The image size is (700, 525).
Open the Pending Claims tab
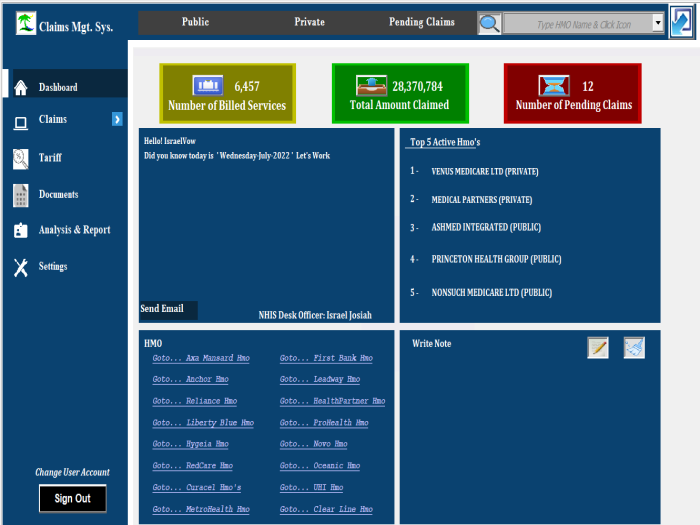pyautogui.click(x=421, y=22)
